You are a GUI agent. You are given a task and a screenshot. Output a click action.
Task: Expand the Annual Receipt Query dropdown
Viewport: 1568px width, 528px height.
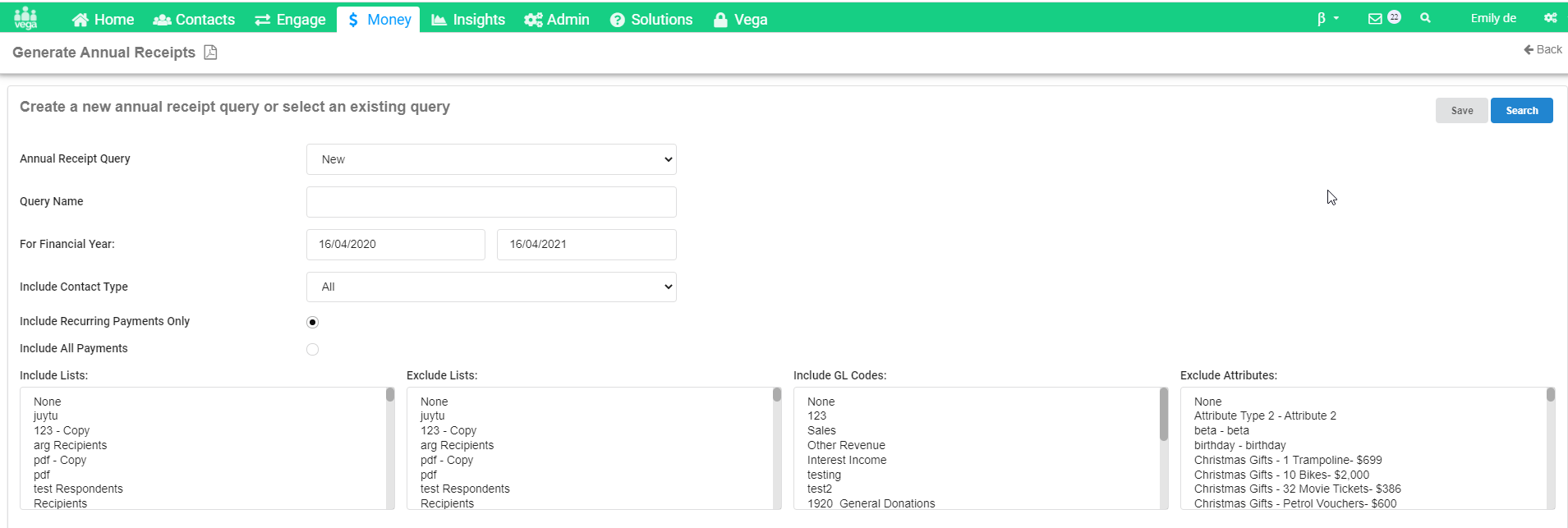click(x=491, y=159)
